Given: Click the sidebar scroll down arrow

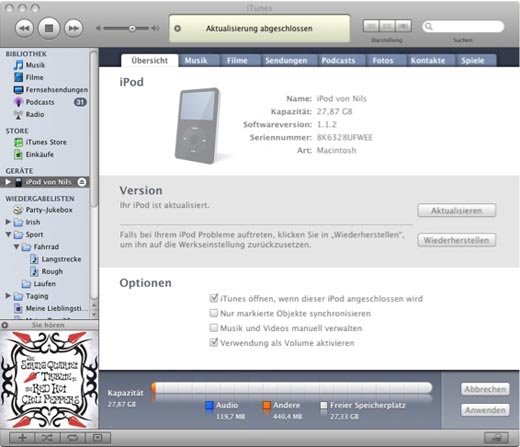Looking at the screenshot, I should point(94,314).
